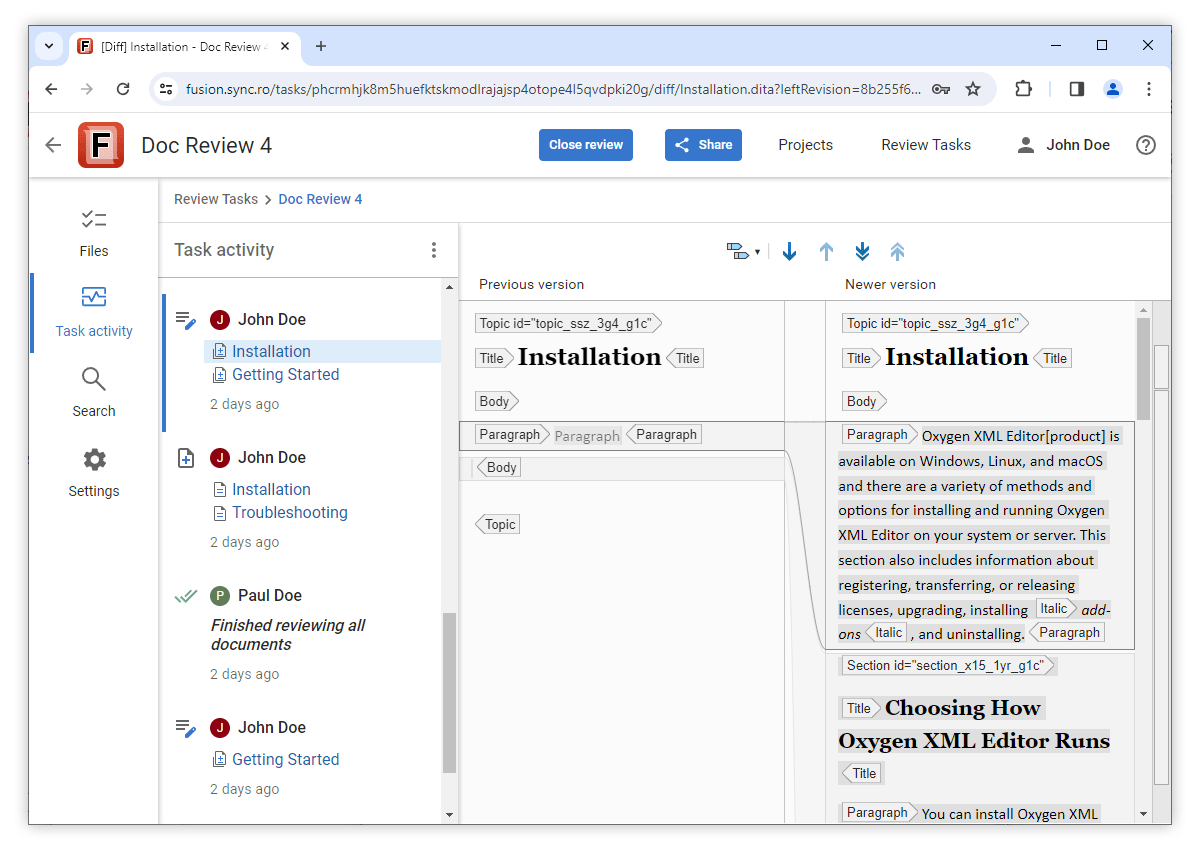Open Review Tasks page in header
This screenshot has width=1200, height=850.
pyautogui.click(x=926, y=145)
